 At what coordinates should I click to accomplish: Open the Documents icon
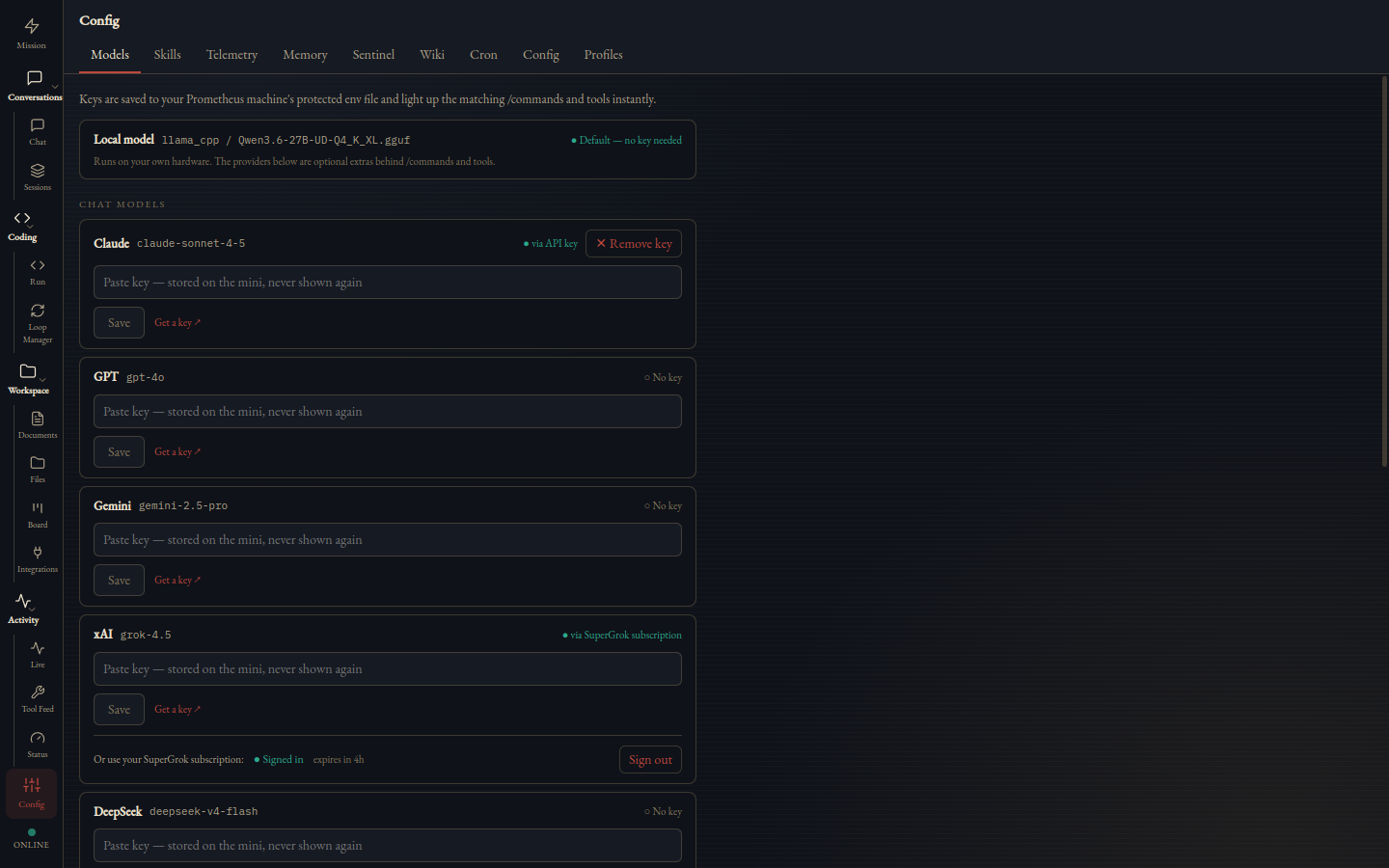pyautogui.click(x=38, y=419)
